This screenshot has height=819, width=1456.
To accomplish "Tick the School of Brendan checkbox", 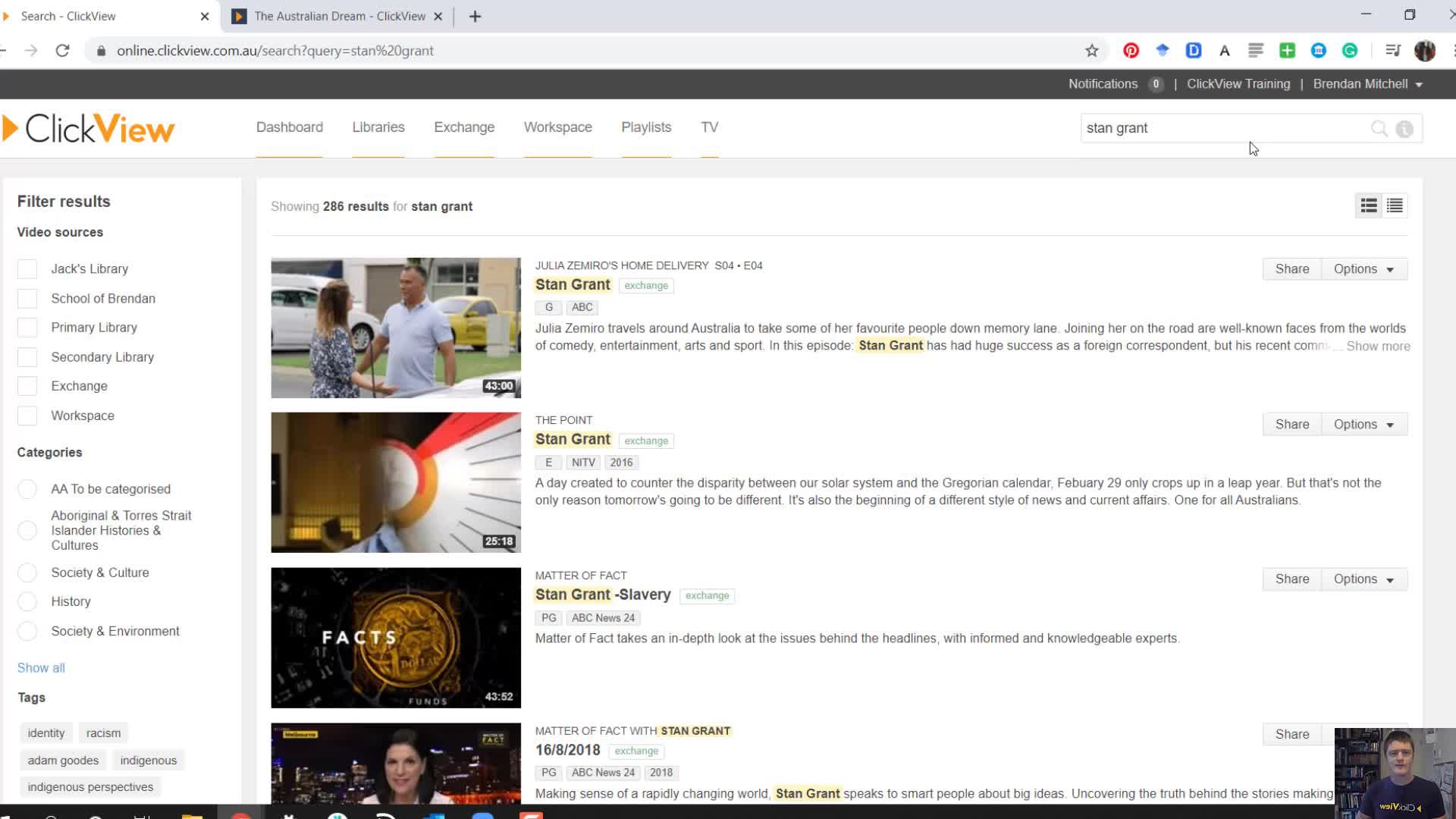I will pos(27,299).
